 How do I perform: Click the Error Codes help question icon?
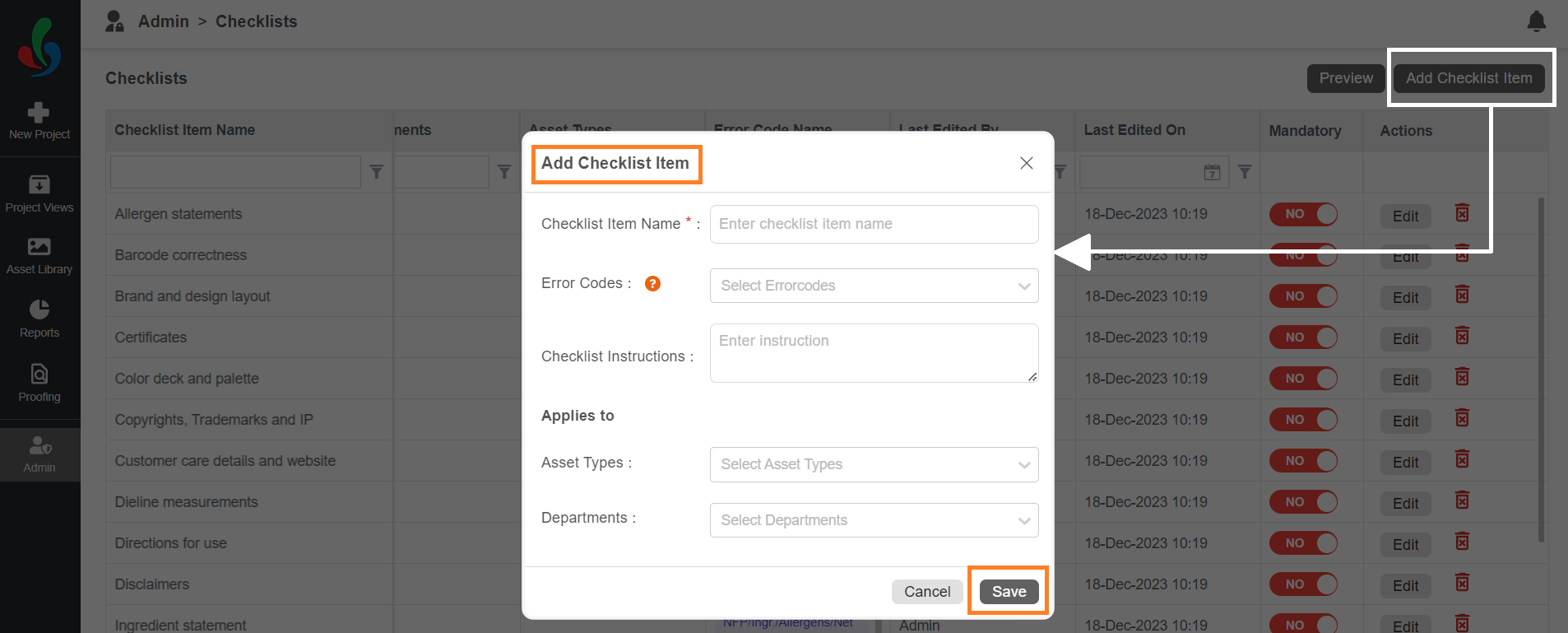[x=652, y=284]
